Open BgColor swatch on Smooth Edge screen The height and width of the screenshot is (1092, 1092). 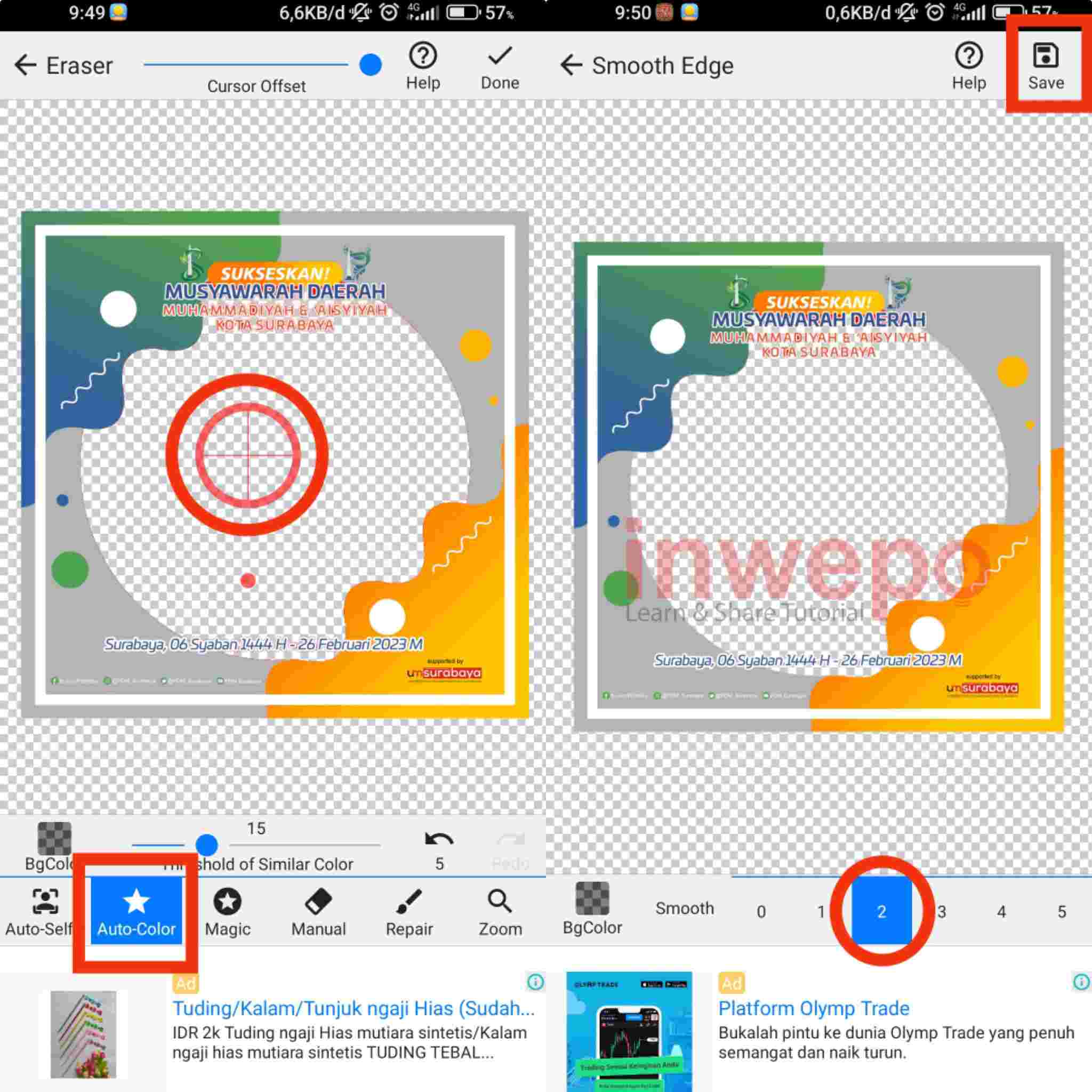(592, 898)
